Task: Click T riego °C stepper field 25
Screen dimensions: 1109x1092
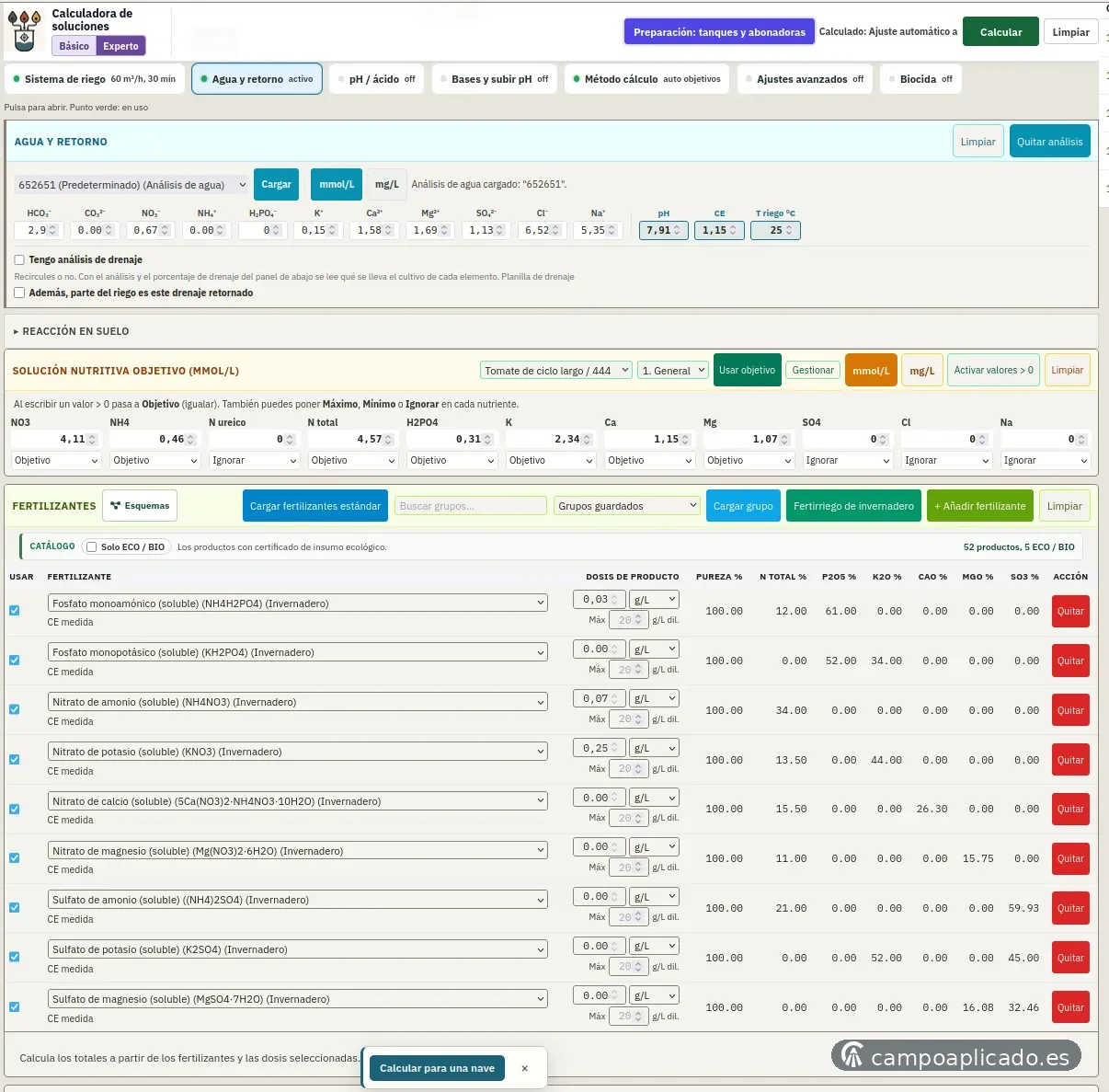Action: point(776,230)
